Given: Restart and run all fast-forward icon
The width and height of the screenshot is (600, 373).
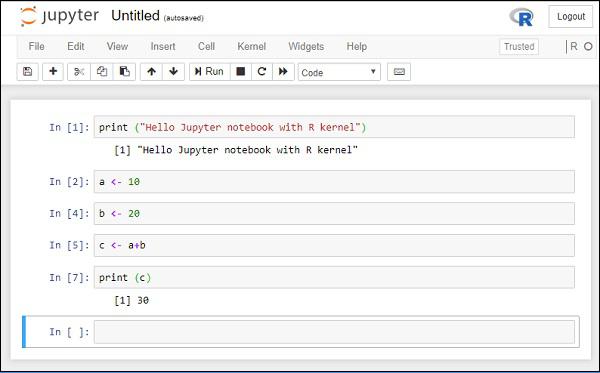Looking at the screenshot, I should (x=283, y=72).
